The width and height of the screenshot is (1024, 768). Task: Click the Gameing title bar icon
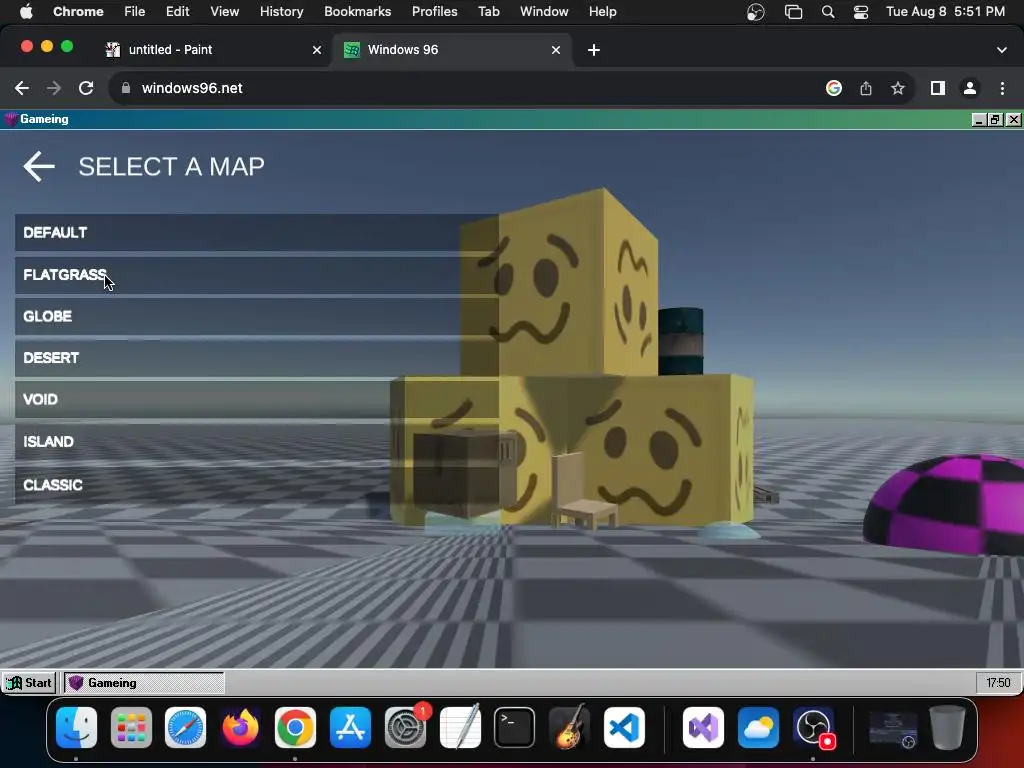pos(10,119)
